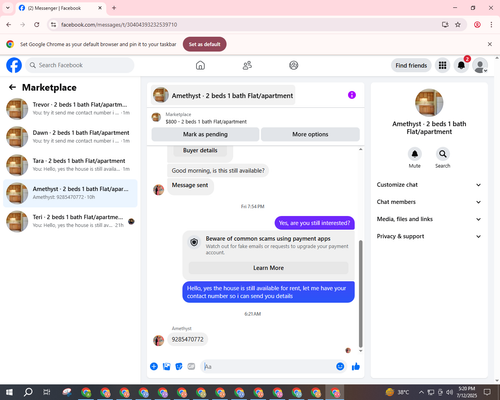Viewport: 500px width, 400px height.
Task: Click the chat message scrollbar
Action: coord(360,293)
